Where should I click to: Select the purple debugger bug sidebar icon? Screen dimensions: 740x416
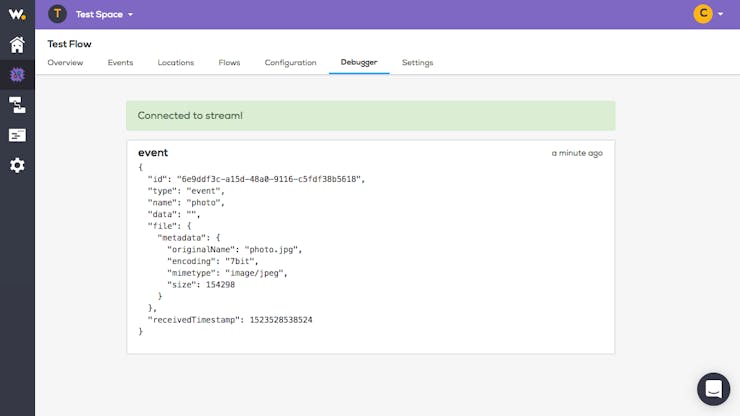(17, 75)
